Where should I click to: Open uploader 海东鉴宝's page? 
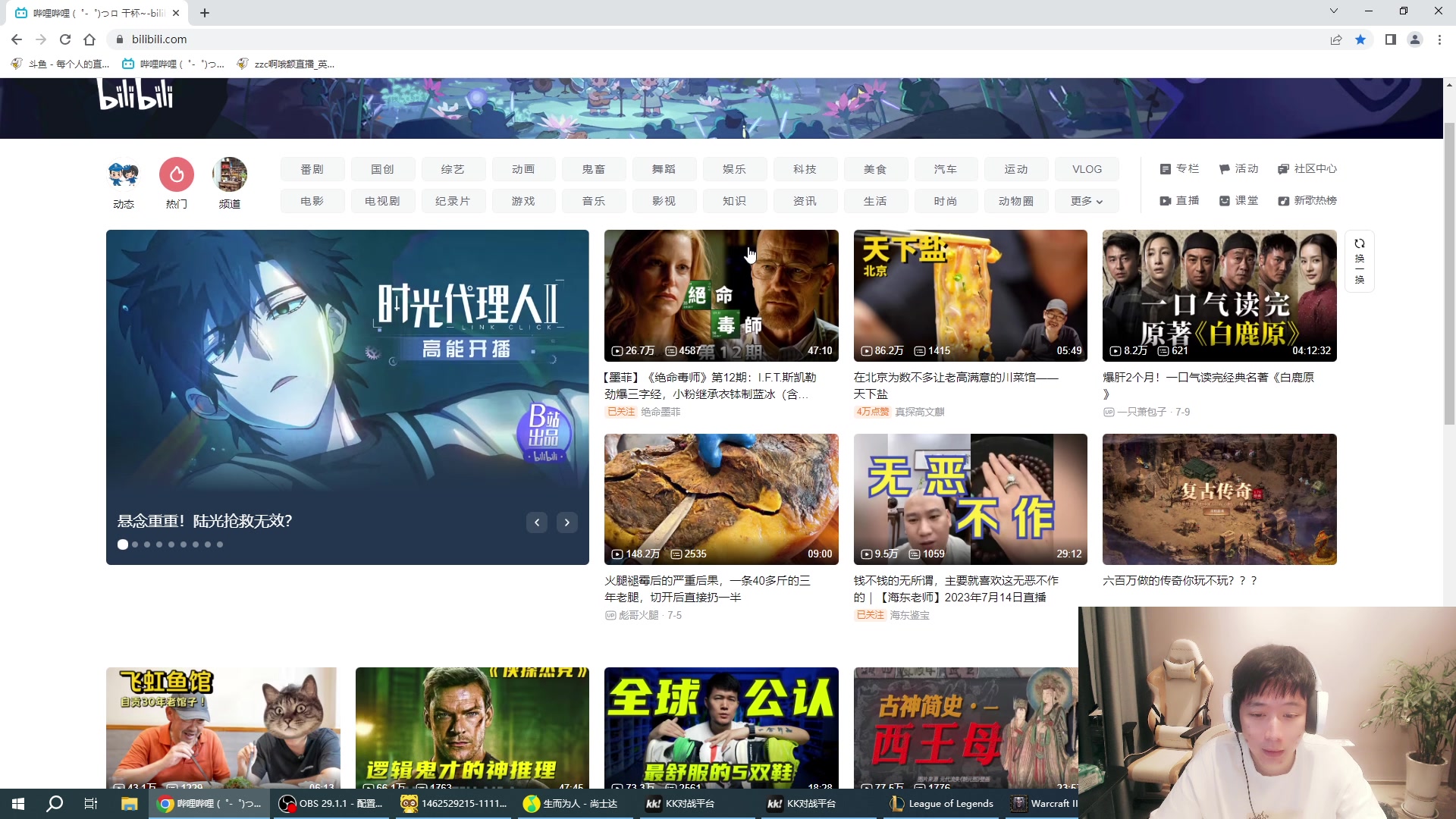coord(910,615)
